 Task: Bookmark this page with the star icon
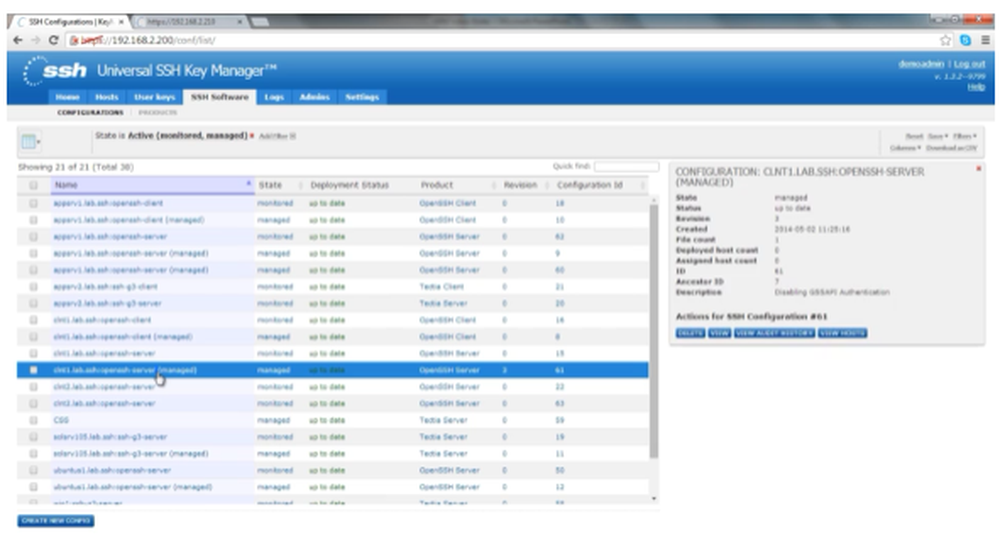(945, 40)
